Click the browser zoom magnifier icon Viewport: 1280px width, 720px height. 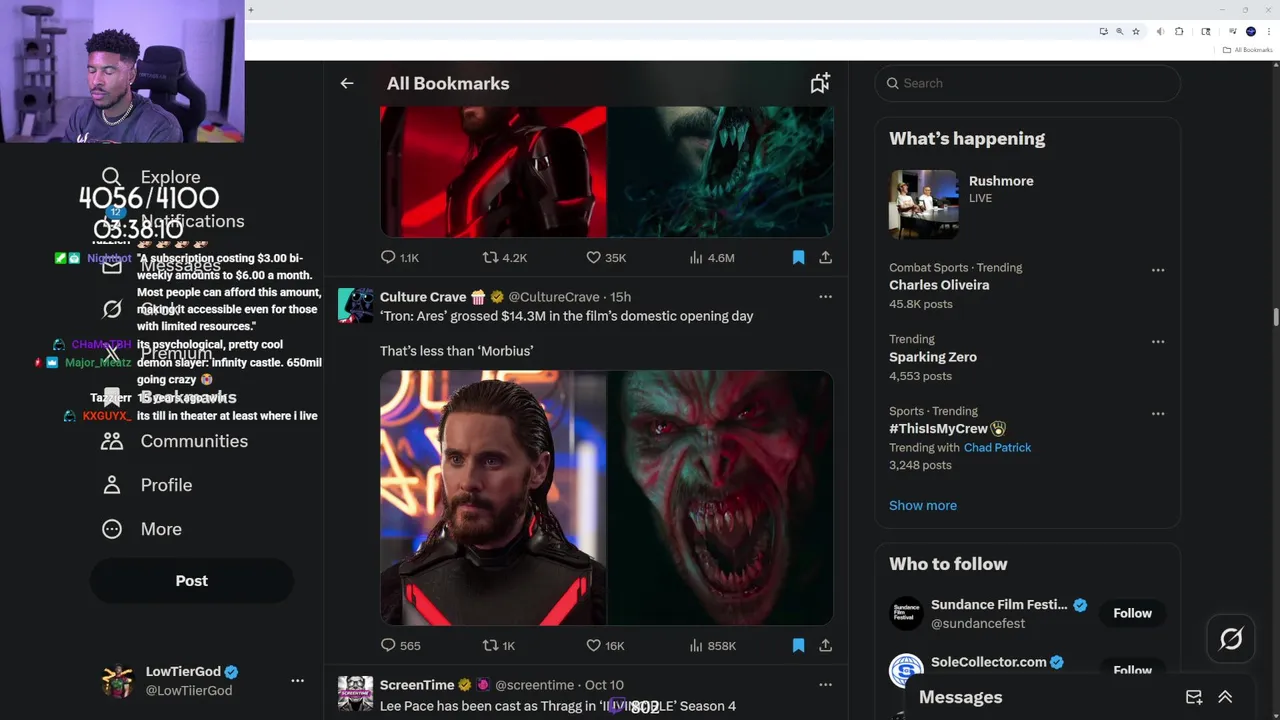(x=1120, y=32)
